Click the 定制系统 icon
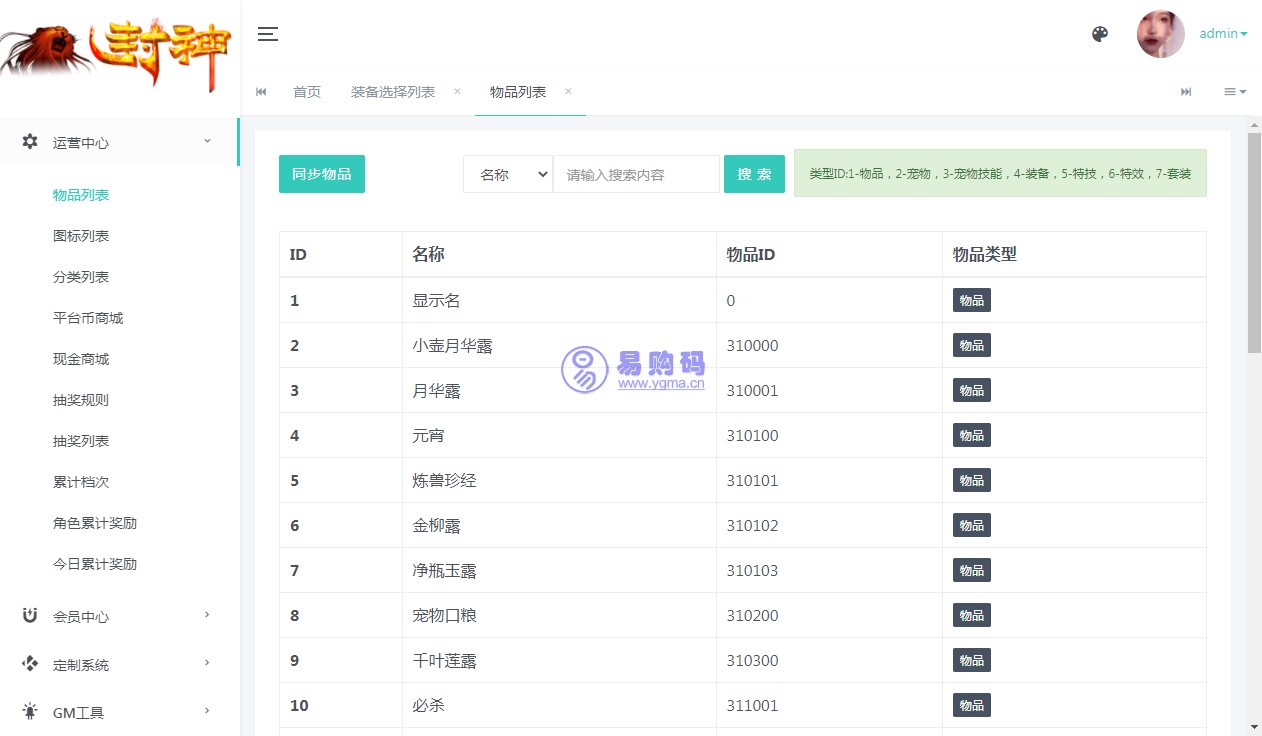 tap(30, 664)
